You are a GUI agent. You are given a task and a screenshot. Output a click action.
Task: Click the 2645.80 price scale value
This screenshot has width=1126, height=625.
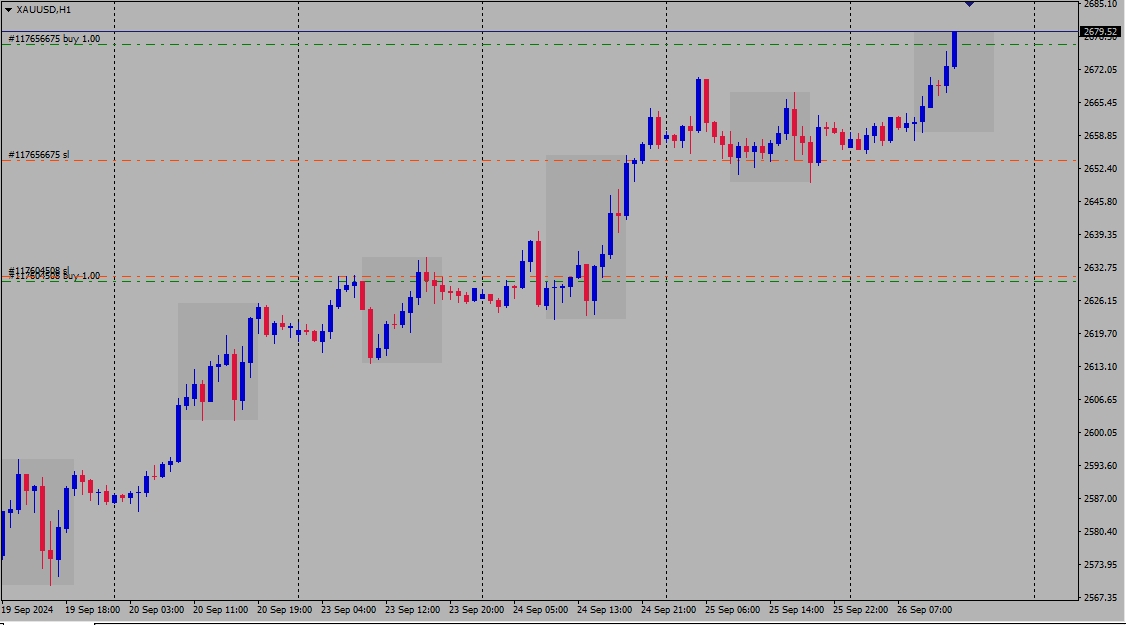1100,202
